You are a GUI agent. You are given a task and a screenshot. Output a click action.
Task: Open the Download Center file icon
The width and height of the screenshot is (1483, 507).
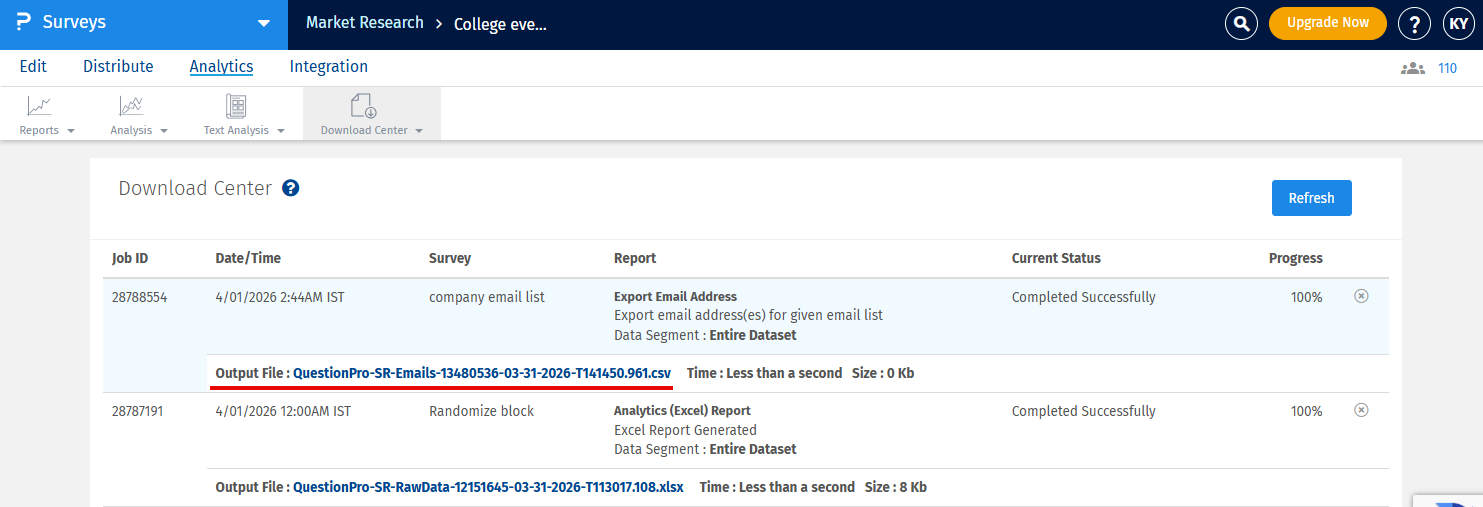point(363,106)
